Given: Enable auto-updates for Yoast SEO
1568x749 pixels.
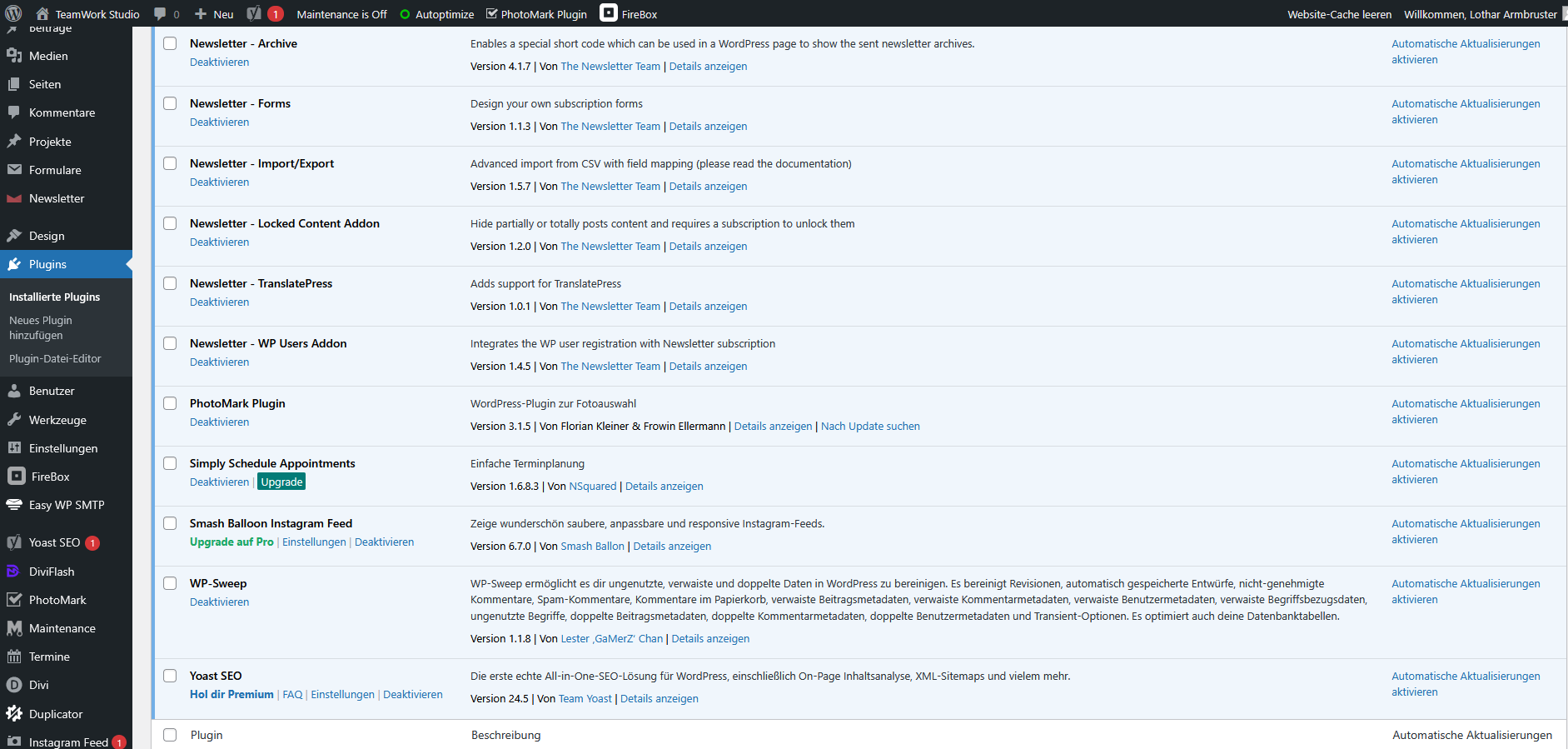Looking at the screenshot, I should pyautogui.click(x=1466, y=684).
